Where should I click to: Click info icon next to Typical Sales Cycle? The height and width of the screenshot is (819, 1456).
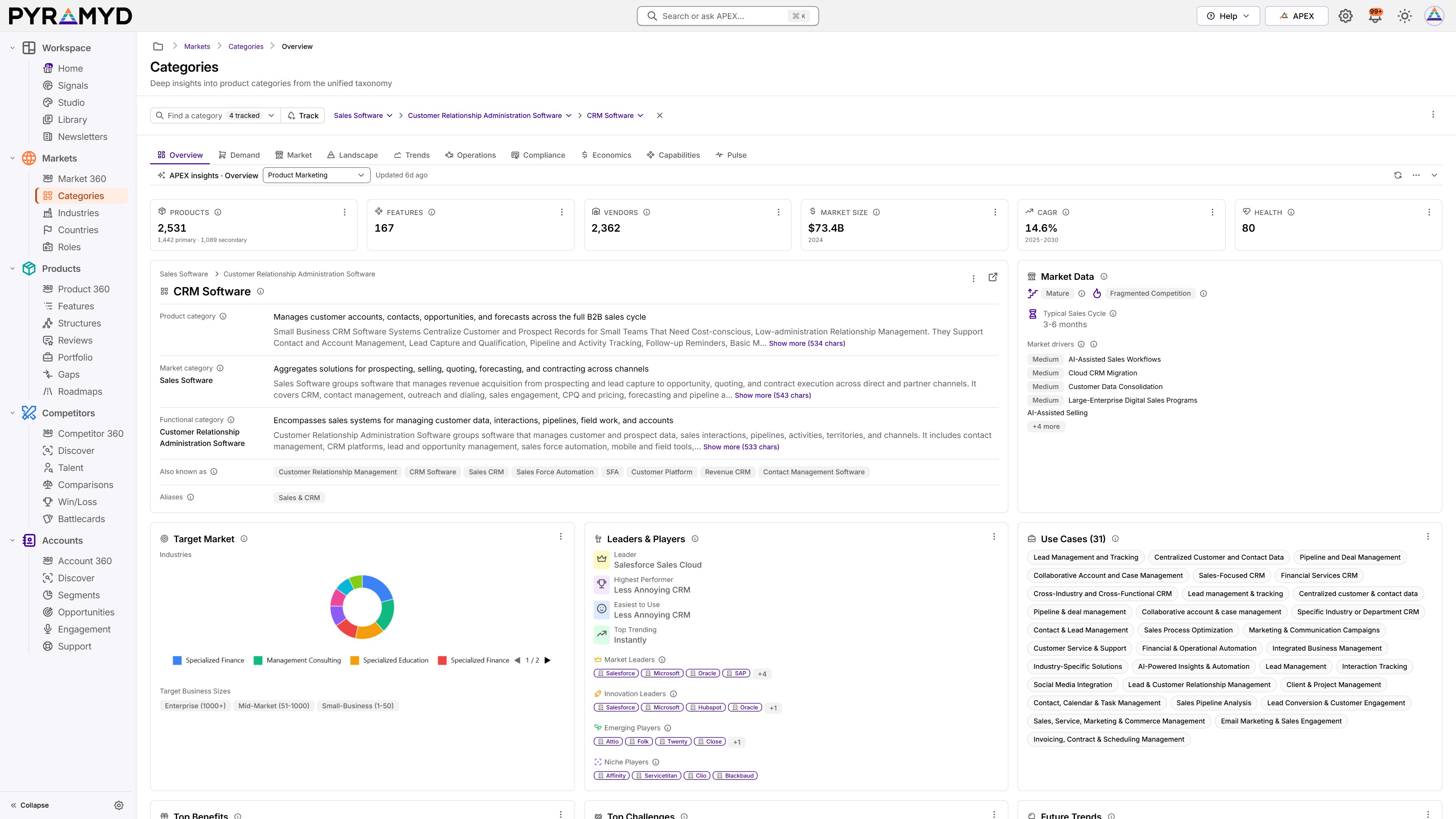click(1113, 314)
